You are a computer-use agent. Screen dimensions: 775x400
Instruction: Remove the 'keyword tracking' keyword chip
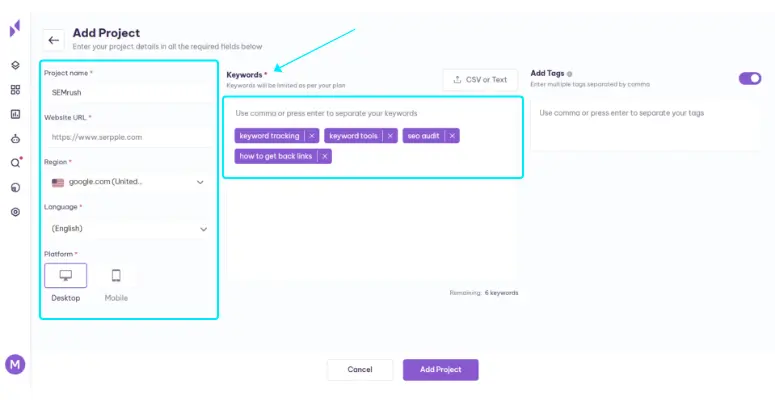tap(312, 136)
